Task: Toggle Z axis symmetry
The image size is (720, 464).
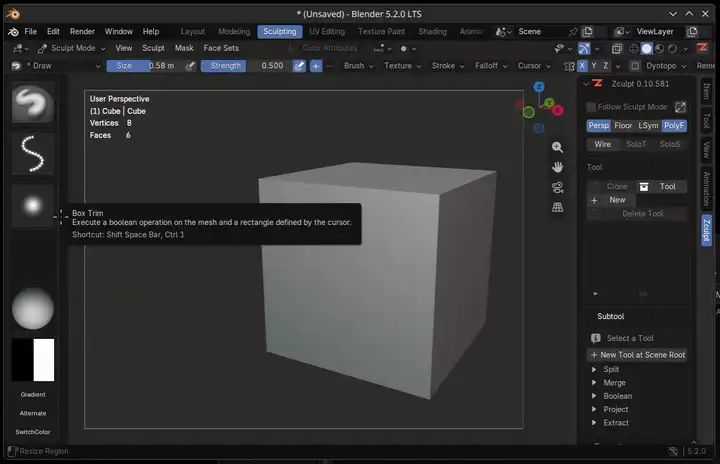Action: pyautogui.click(x=606, y=66)
